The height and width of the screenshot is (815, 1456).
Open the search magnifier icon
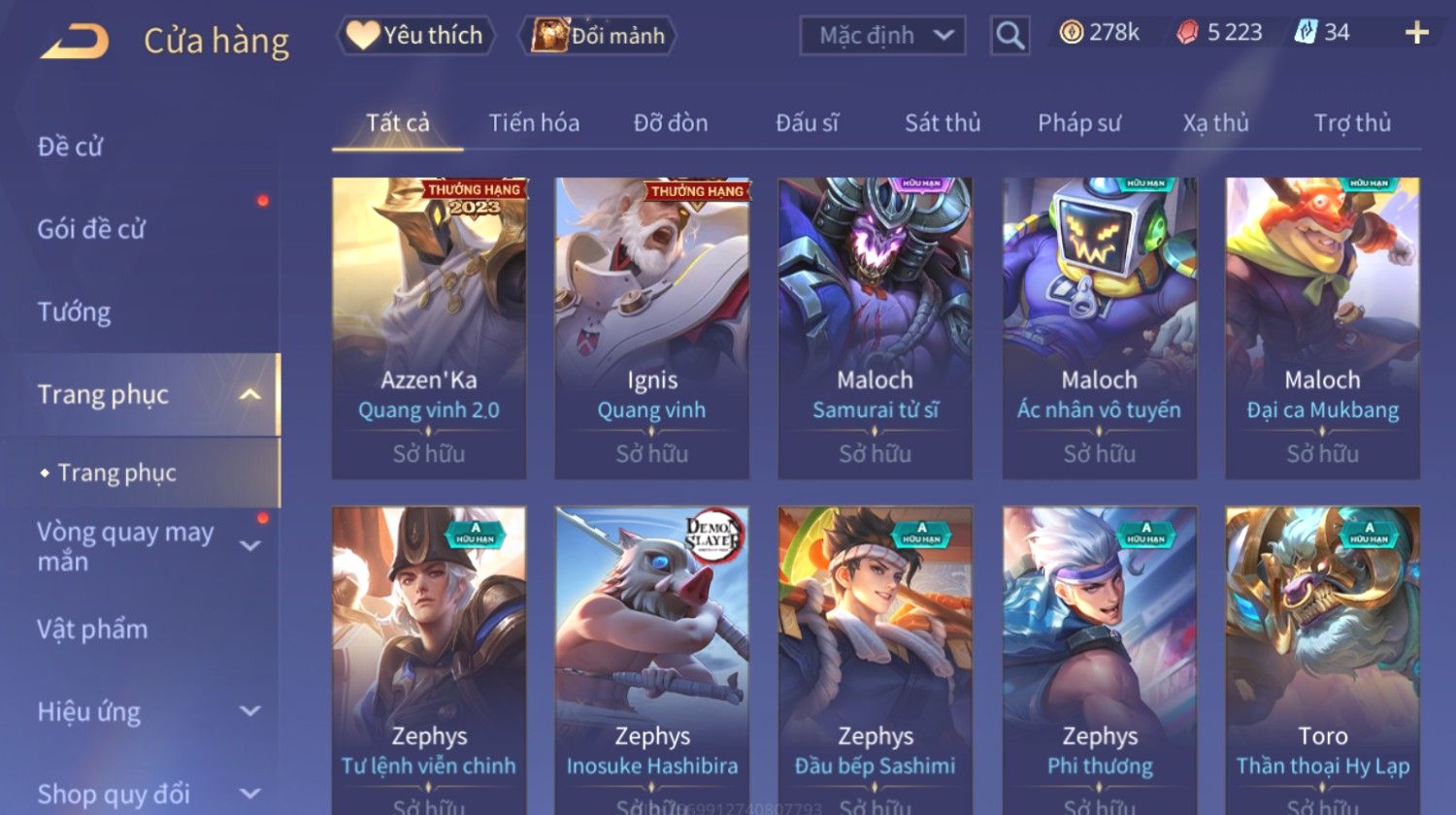tap(1009, 36)
